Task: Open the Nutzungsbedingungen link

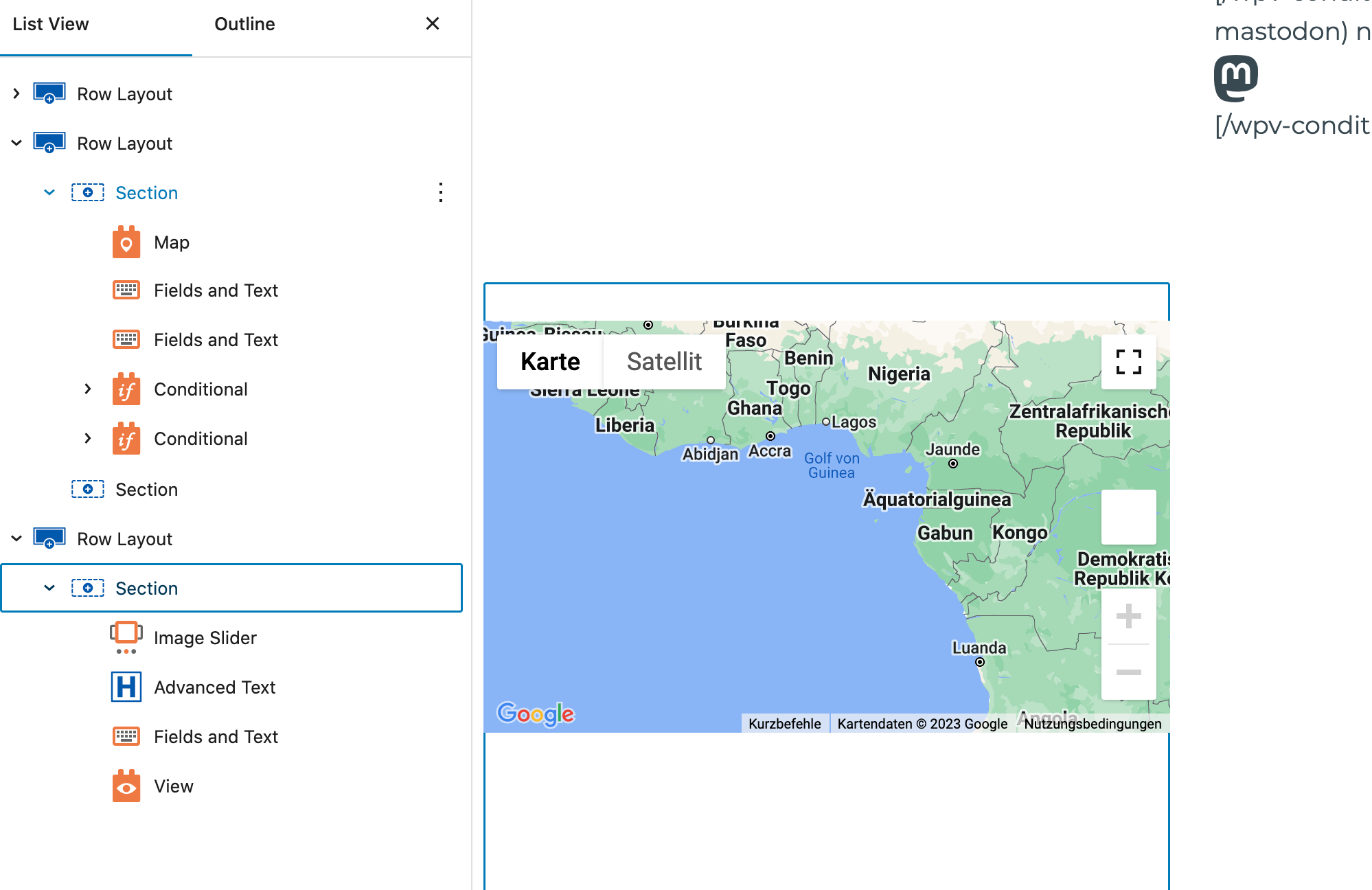Action: click(x=1093, y=724)
